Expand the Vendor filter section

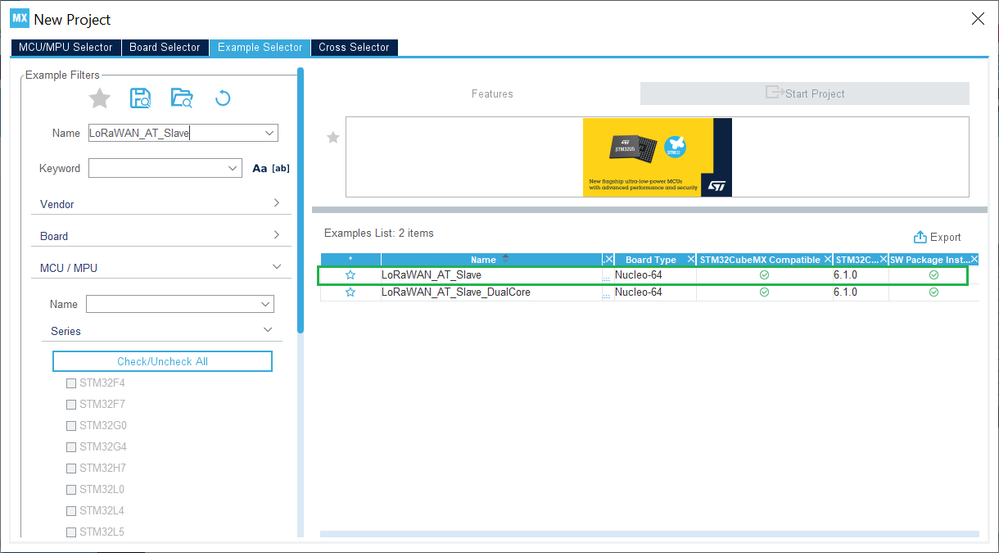point(277,203)
